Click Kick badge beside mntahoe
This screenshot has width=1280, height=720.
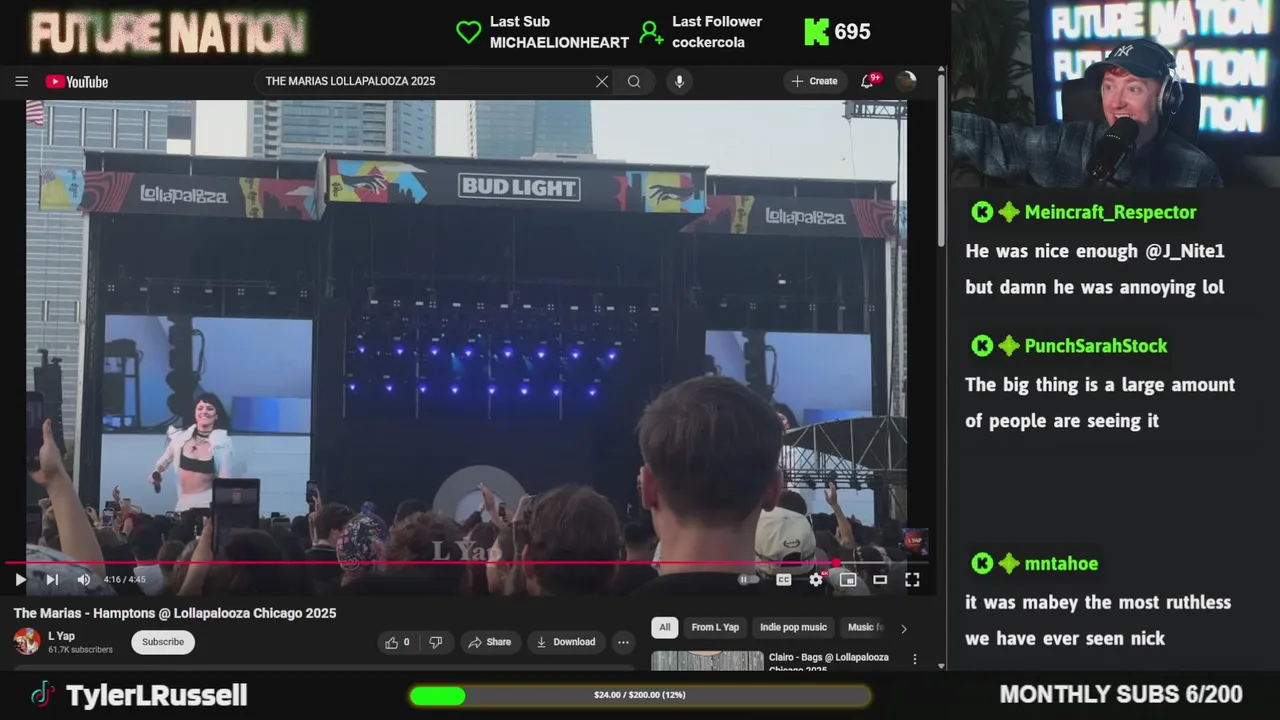(982, 564)
